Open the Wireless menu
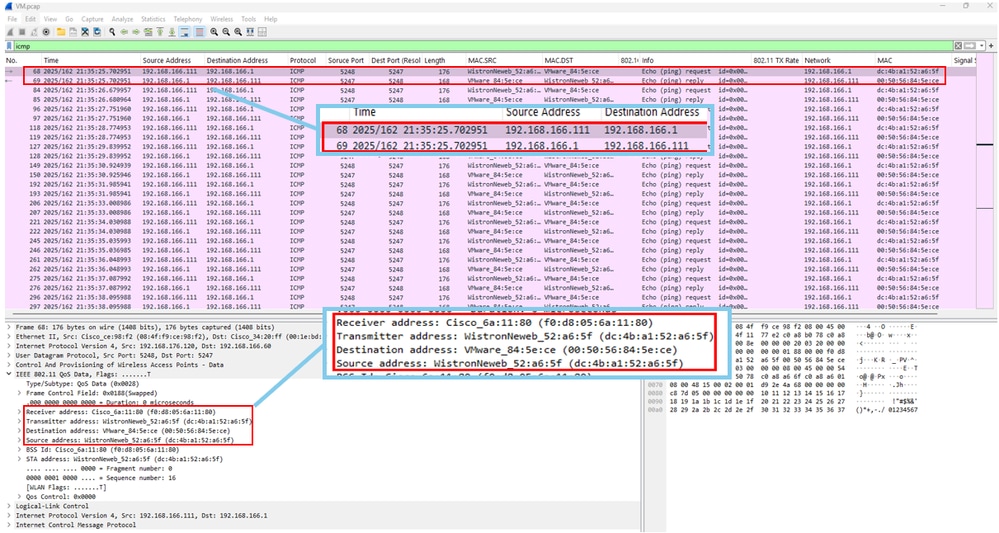This screenshot has height=533, width=999. tap(222, 19)
